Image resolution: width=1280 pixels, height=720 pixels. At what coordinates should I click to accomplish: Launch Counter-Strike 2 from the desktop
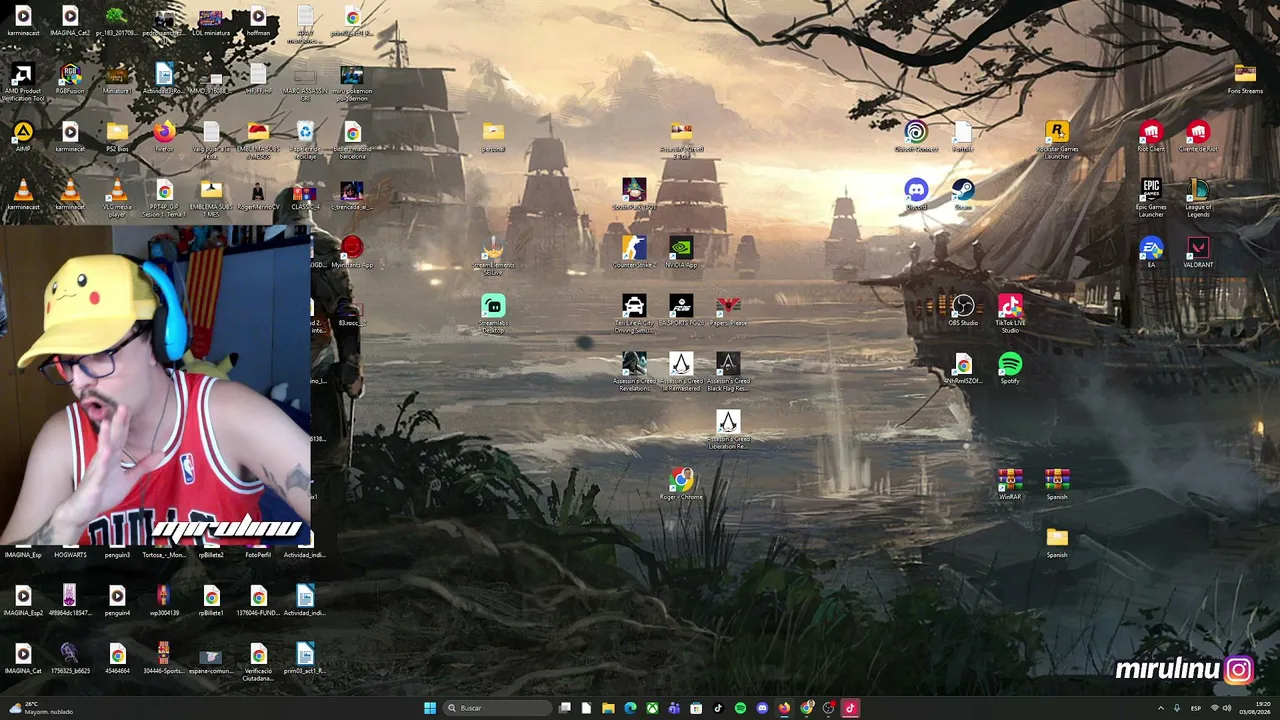[x=634, y=254]
